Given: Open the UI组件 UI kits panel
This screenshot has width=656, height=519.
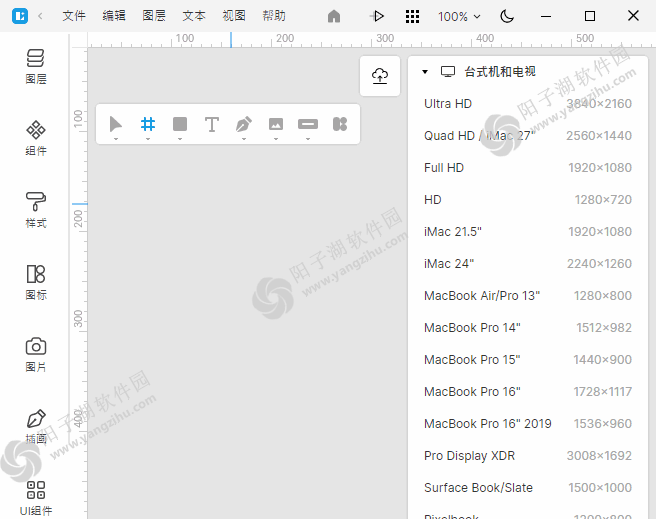Looking at the screenshot, I should click(36, 499).
